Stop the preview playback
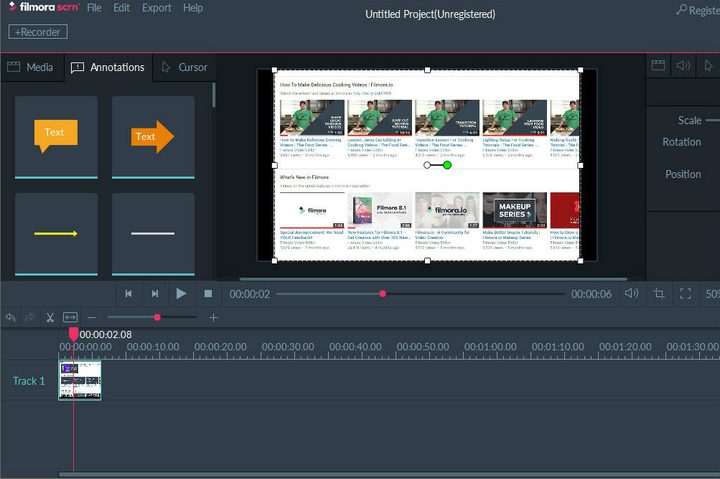 pos(208,294)
